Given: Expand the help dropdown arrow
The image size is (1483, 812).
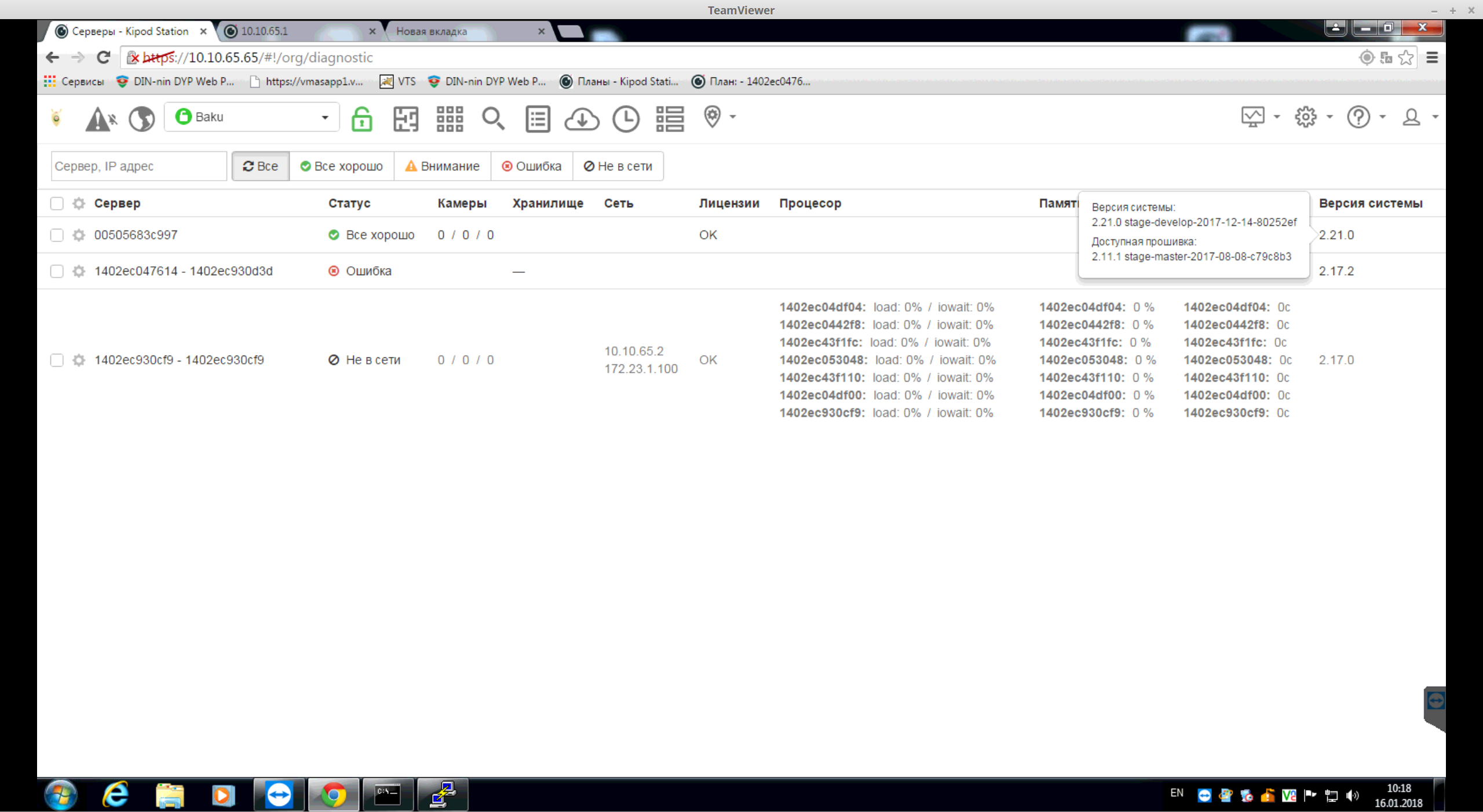Looking at the screenshot, I should coord(1382,117).
